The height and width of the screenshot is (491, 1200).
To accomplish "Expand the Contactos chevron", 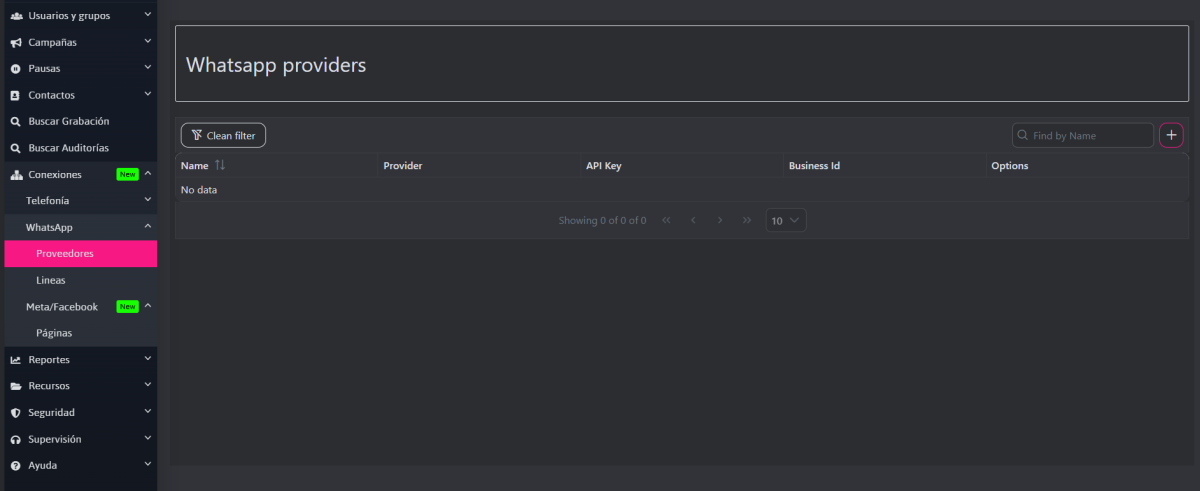I will (x=148, y=94).
